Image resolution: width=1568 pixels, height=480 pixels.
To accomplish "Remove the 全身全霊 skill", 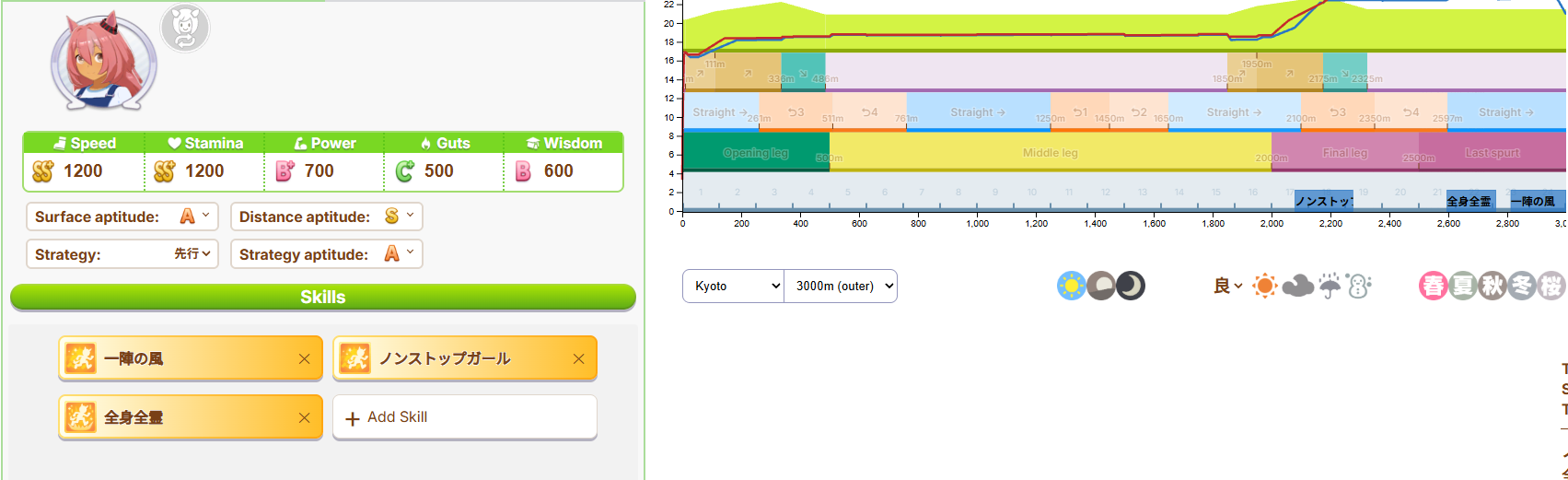I will point(304,418).
